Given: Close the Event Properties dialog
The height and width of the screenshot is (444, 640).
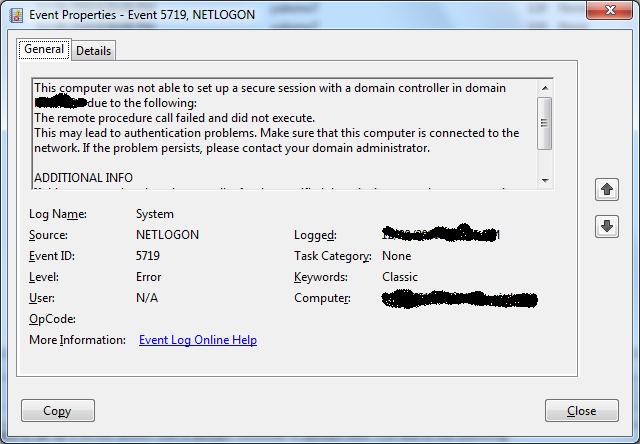Looking at the screenshot, I should 582,411.
